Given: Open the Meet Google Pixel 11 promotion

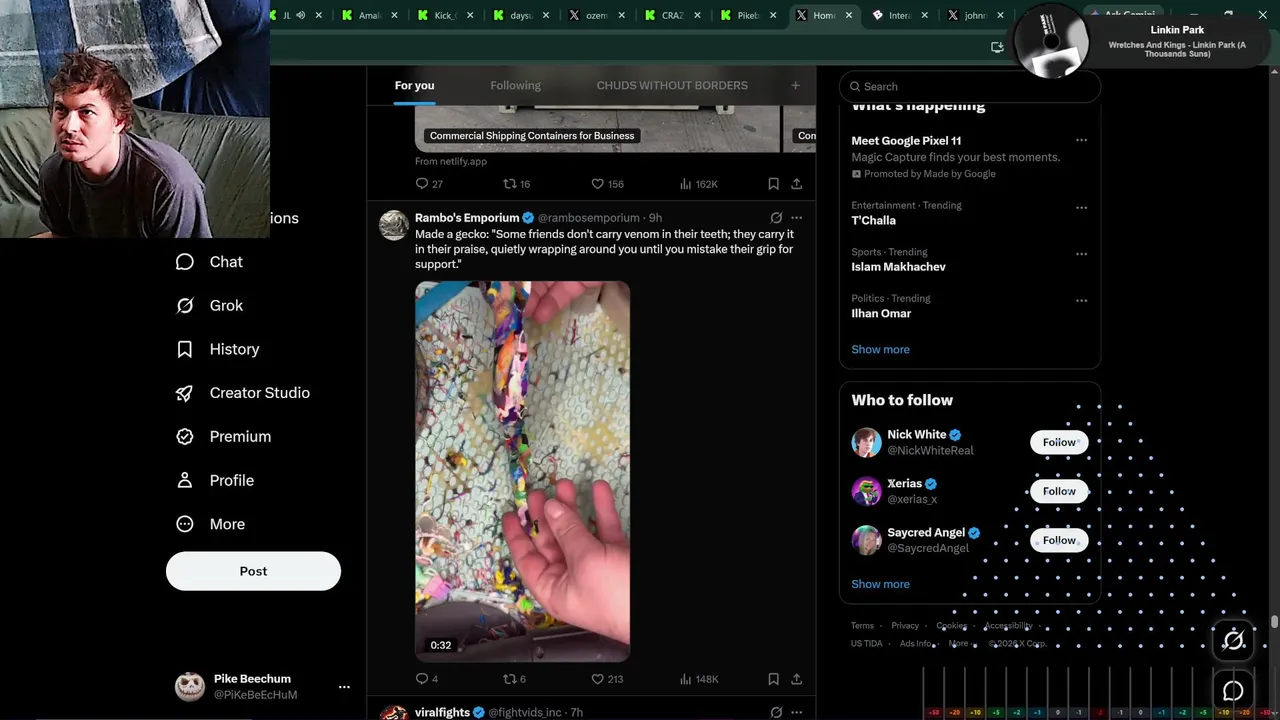Looking at the screenshot, I should pos(906,141).
